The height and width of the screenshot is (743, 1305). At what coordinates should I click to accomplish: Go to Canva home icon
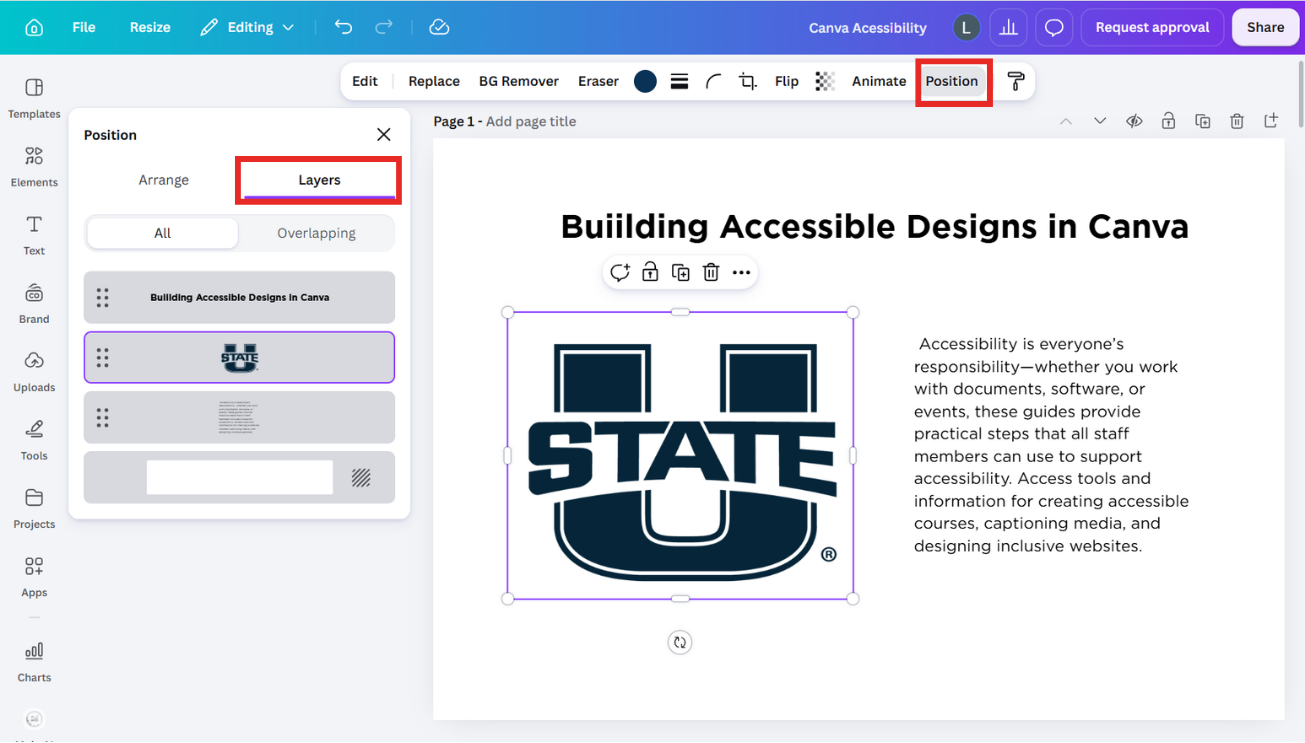click(x=34, y=28)
